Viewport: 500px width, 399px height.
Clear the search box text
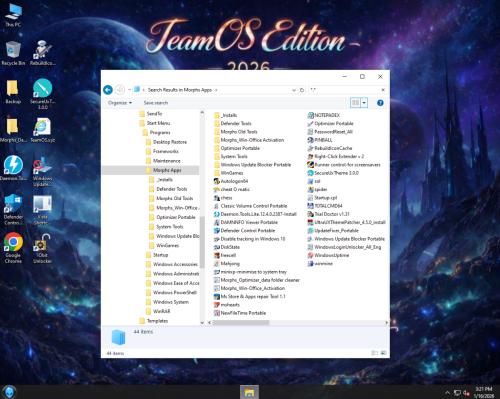pyautogui.click(x=383, y=90)
